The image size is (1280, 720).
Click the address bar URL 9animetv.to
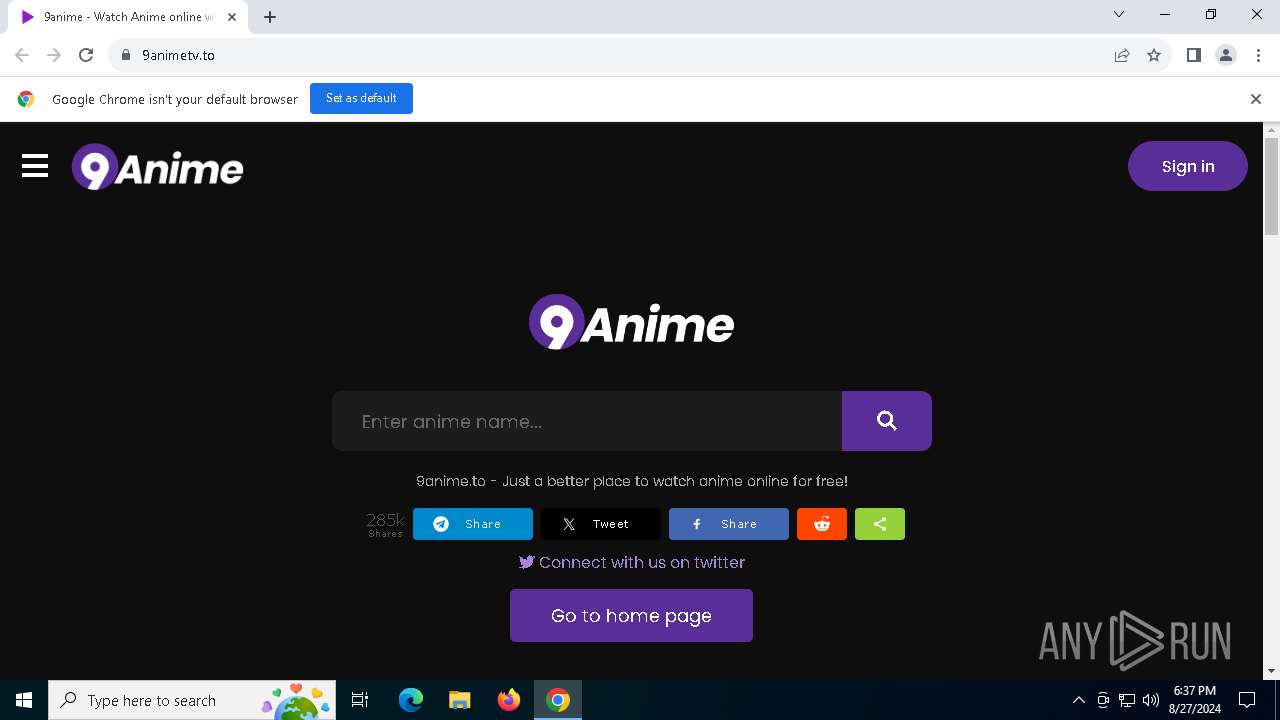[178, 55]
